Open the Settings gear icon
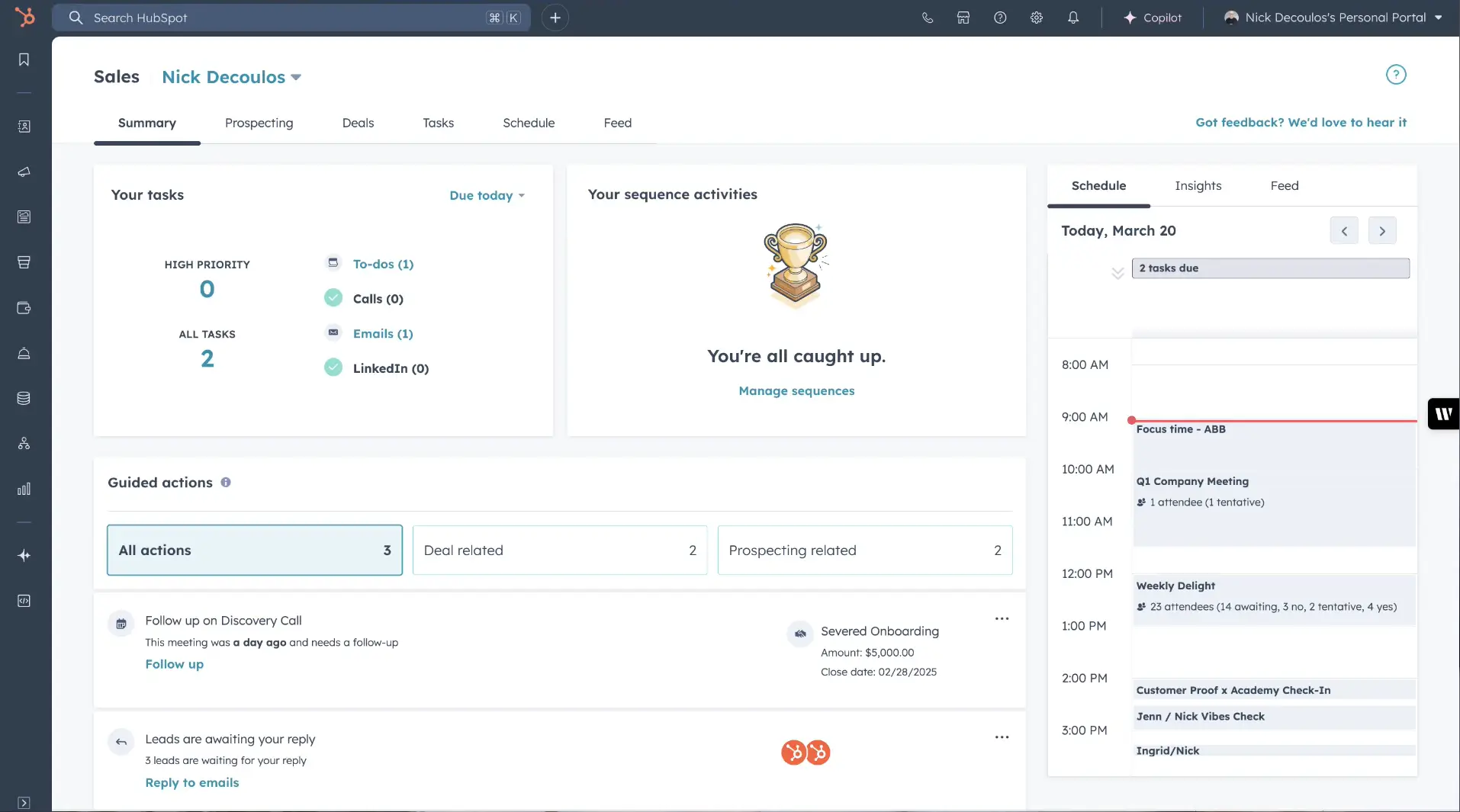This screenshot has width=1460, height=812. point(1037,18)
